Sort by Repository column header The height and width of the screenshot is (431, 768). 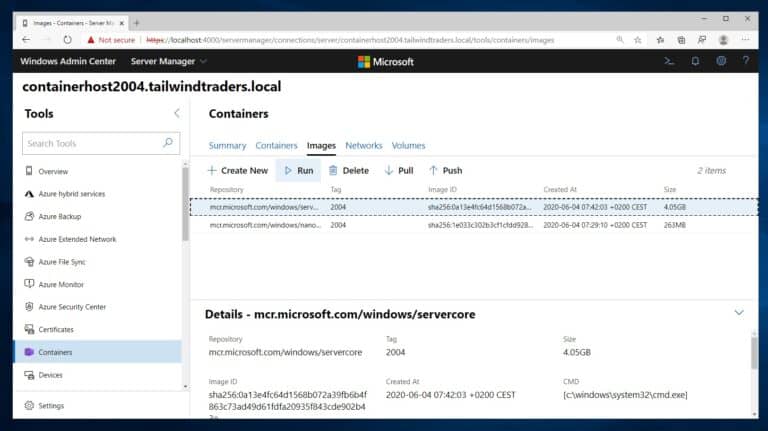coord(226,190)
